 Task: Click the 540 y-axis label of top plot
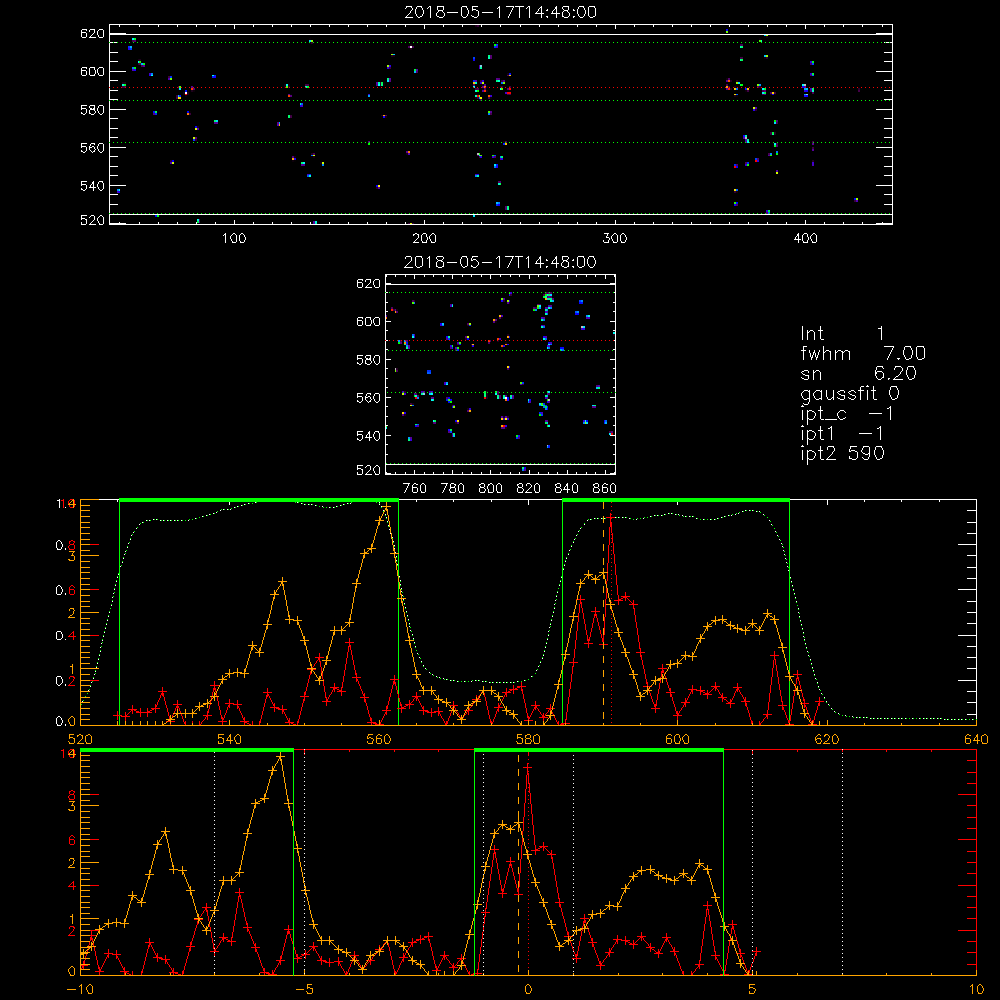pos(92,186)
